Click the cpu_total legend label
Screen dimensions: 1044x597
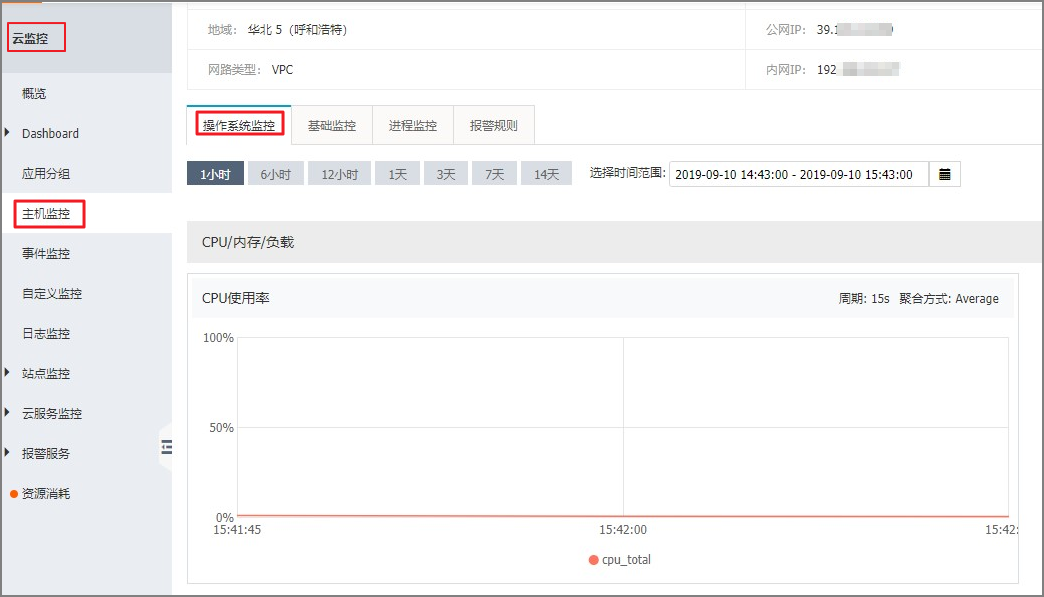pos(627,560)
